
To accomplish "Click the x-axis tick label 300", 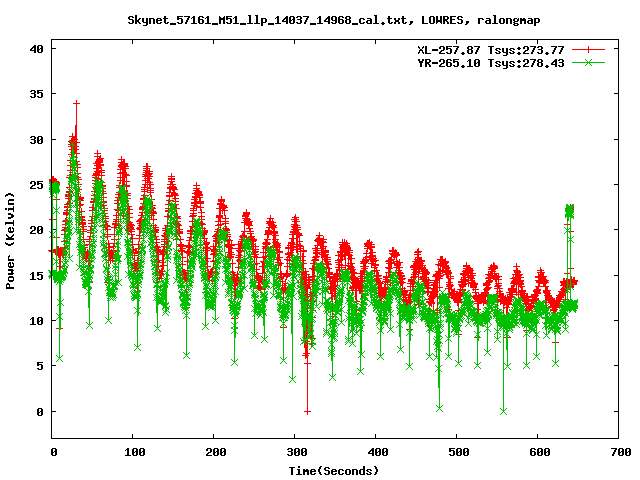I will (x=297, y=452).
